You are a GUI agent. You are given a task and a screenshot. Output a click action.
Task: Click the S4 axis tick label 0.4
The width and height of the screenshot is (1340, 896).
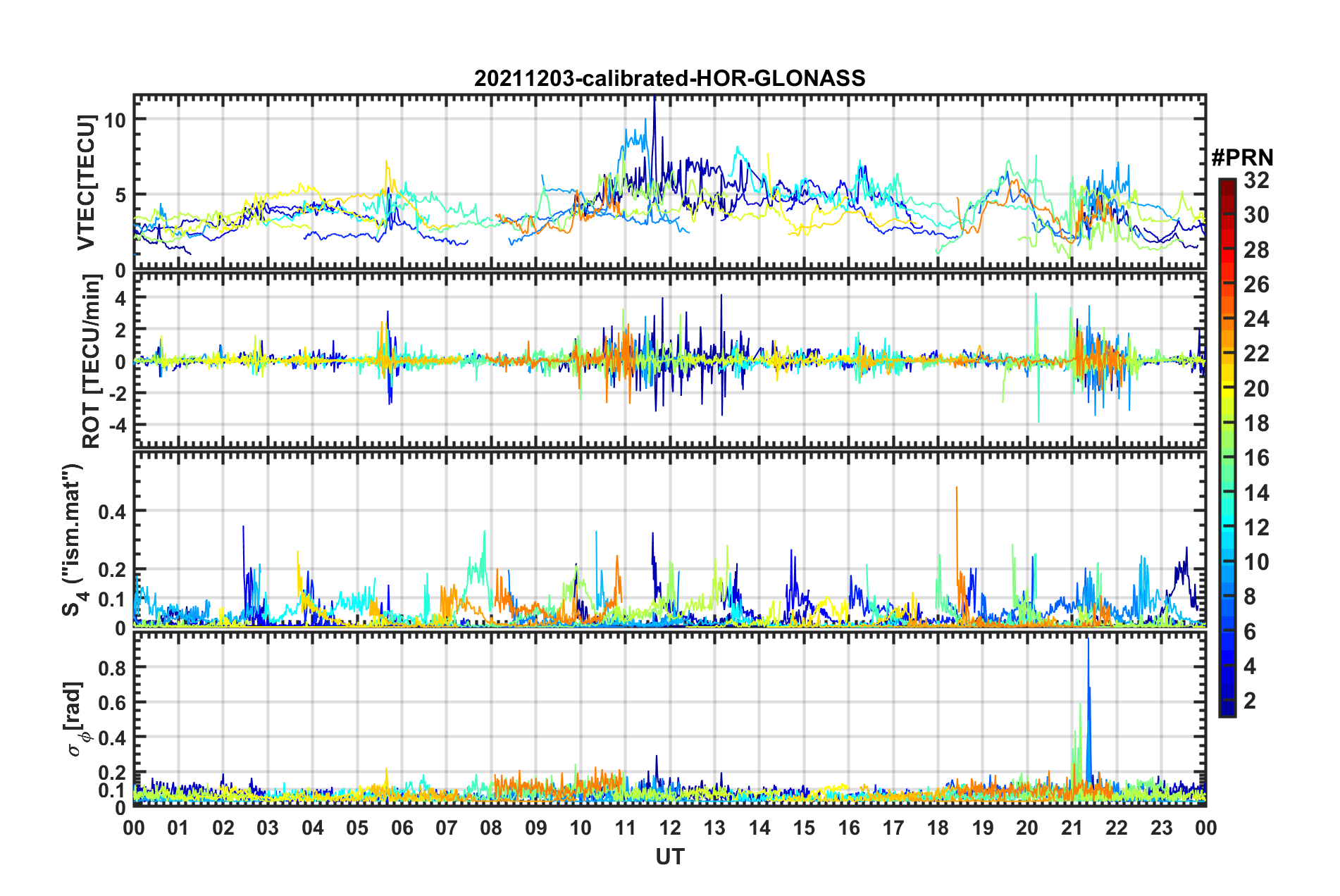[113, 511]
